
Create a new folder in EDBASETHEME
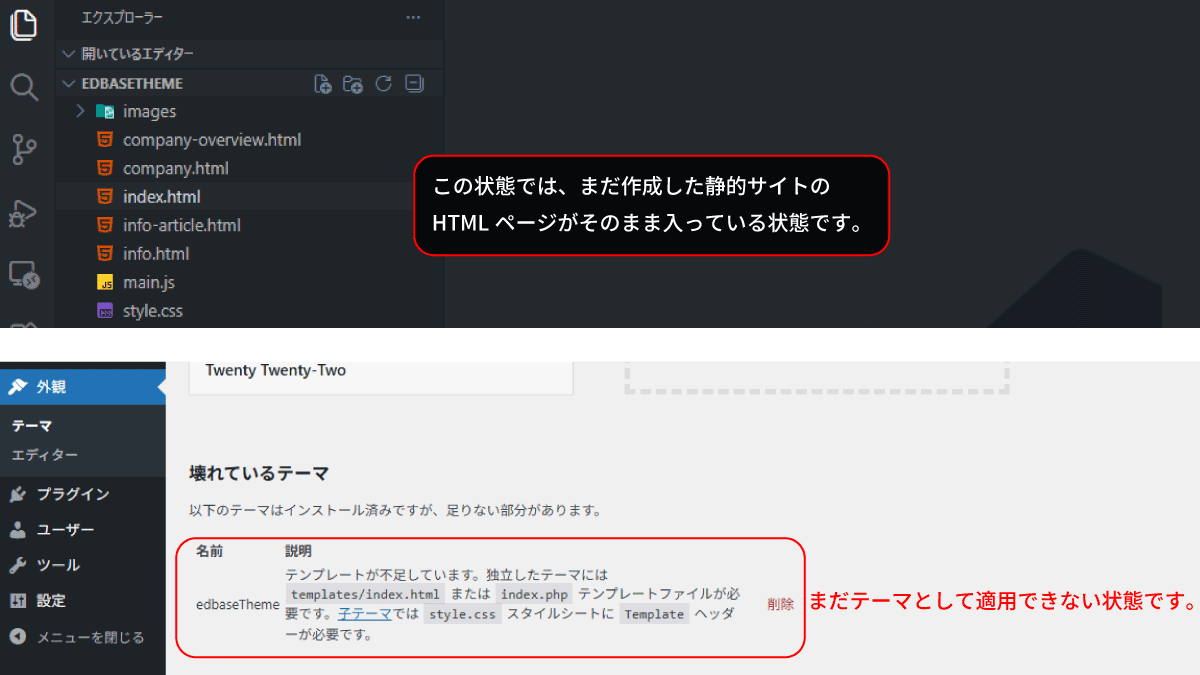click(352, 84)
